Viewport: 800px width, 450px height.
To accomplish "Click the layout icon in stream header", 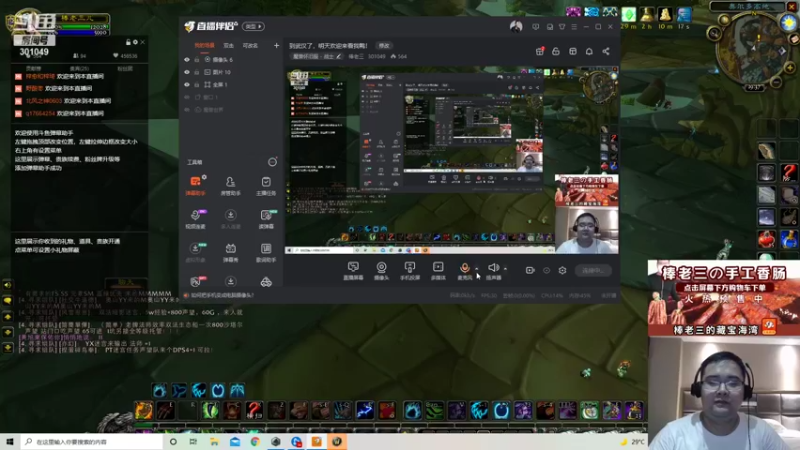I will pyautogui.click(x=573, y=51).
